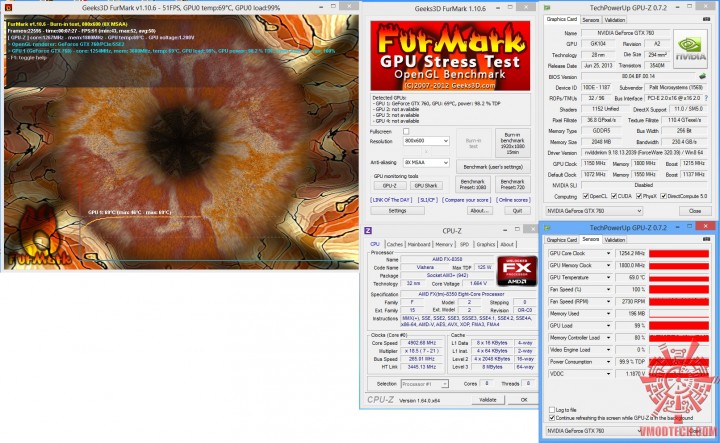
Task: Toggle the CUDA checkbox in GPU-Z
Action: point(614,196)
